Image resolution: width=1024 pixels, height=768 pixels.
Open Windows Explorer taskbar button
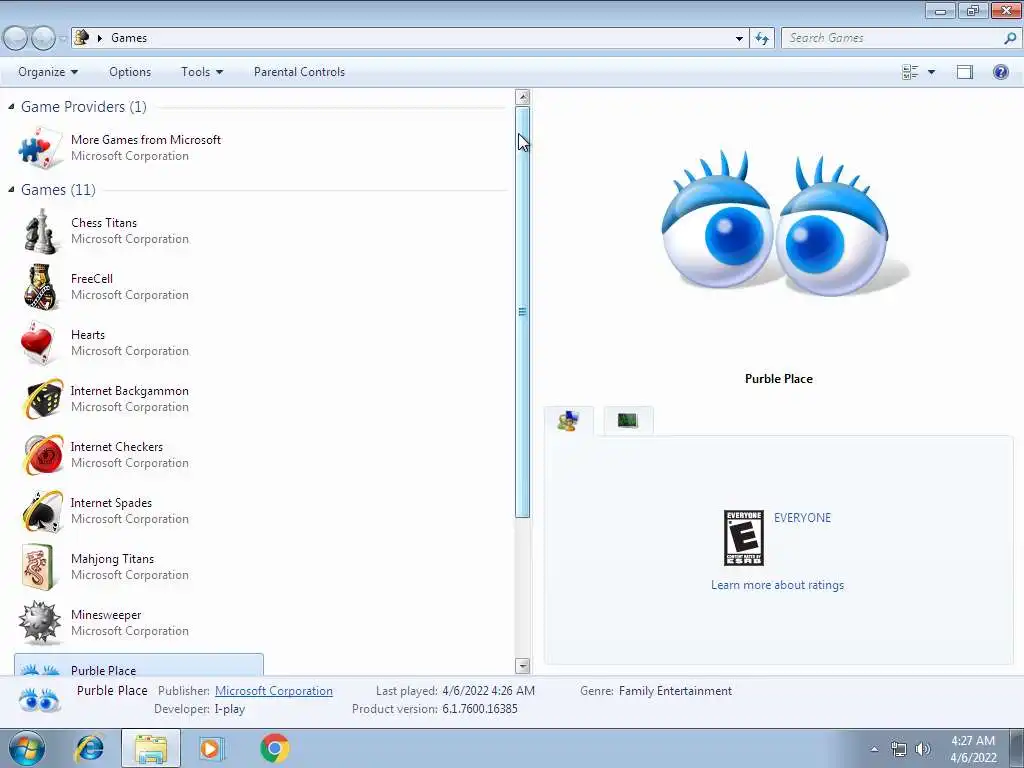pyautogui.click(x=151, y=748)
